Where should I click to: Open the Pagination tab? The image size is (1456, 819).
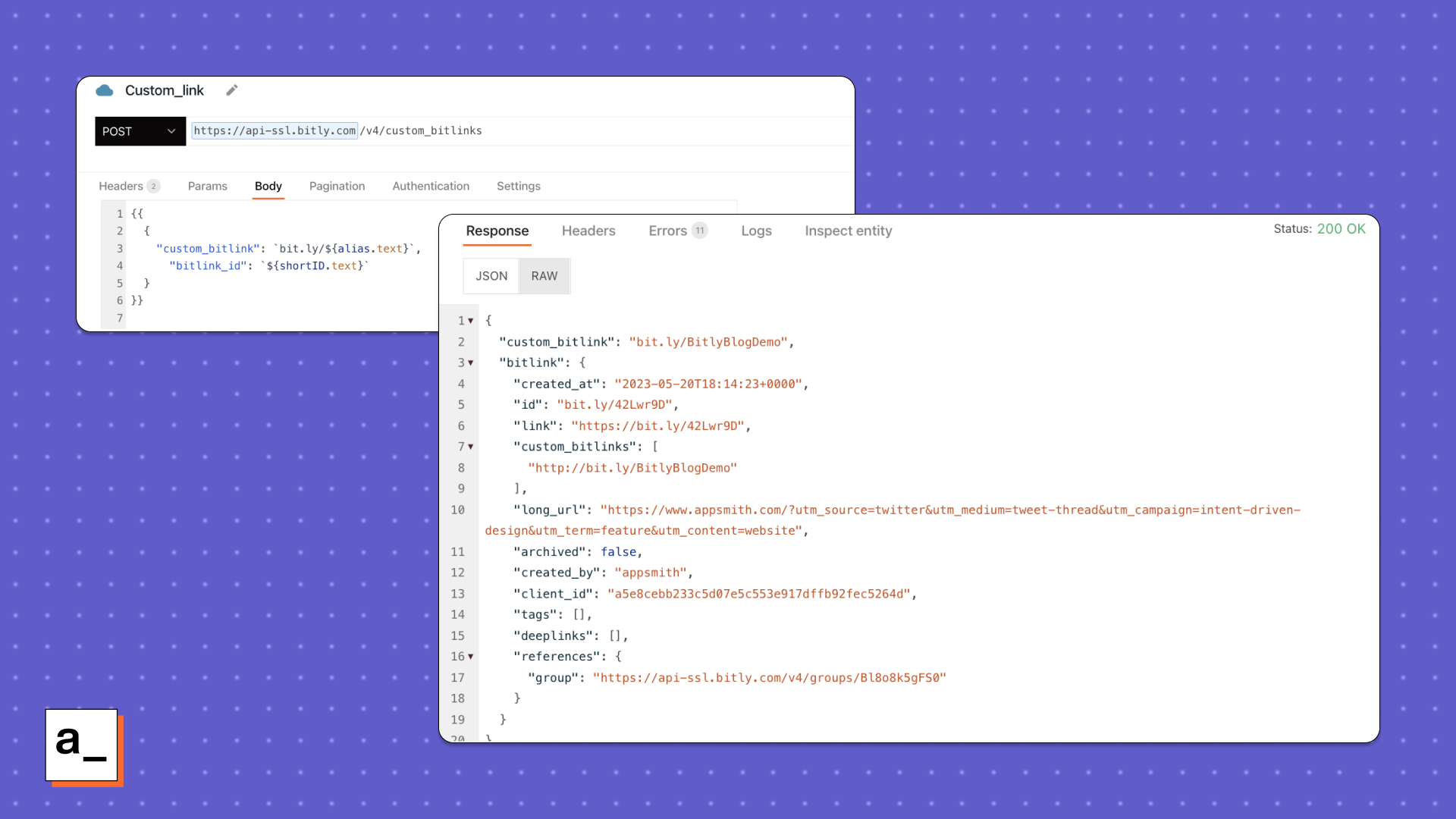(337, 186)
